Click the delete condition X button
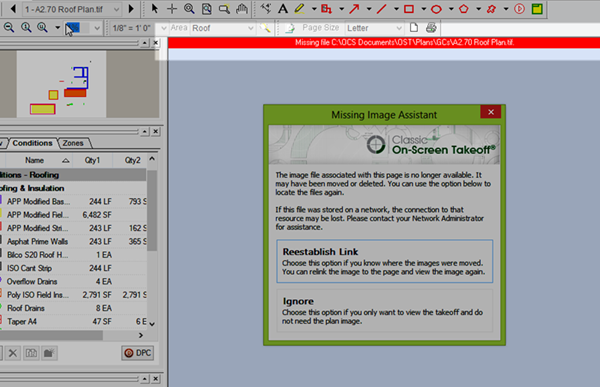The height and width of the screenshot is (387, 600). [13, 353]
